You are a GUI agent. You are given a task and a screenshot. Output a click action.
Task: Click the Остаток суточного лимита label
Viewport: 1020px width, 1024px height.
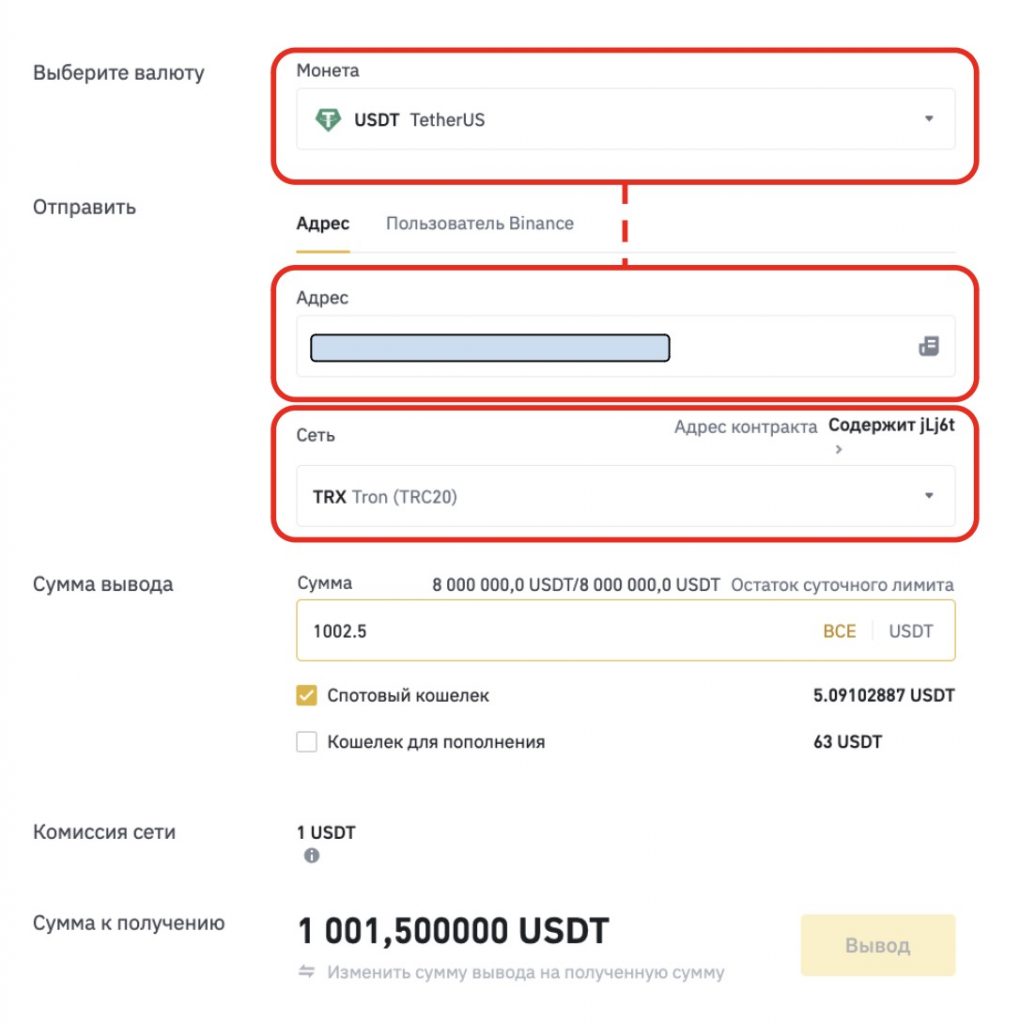(x=842, y=585)
